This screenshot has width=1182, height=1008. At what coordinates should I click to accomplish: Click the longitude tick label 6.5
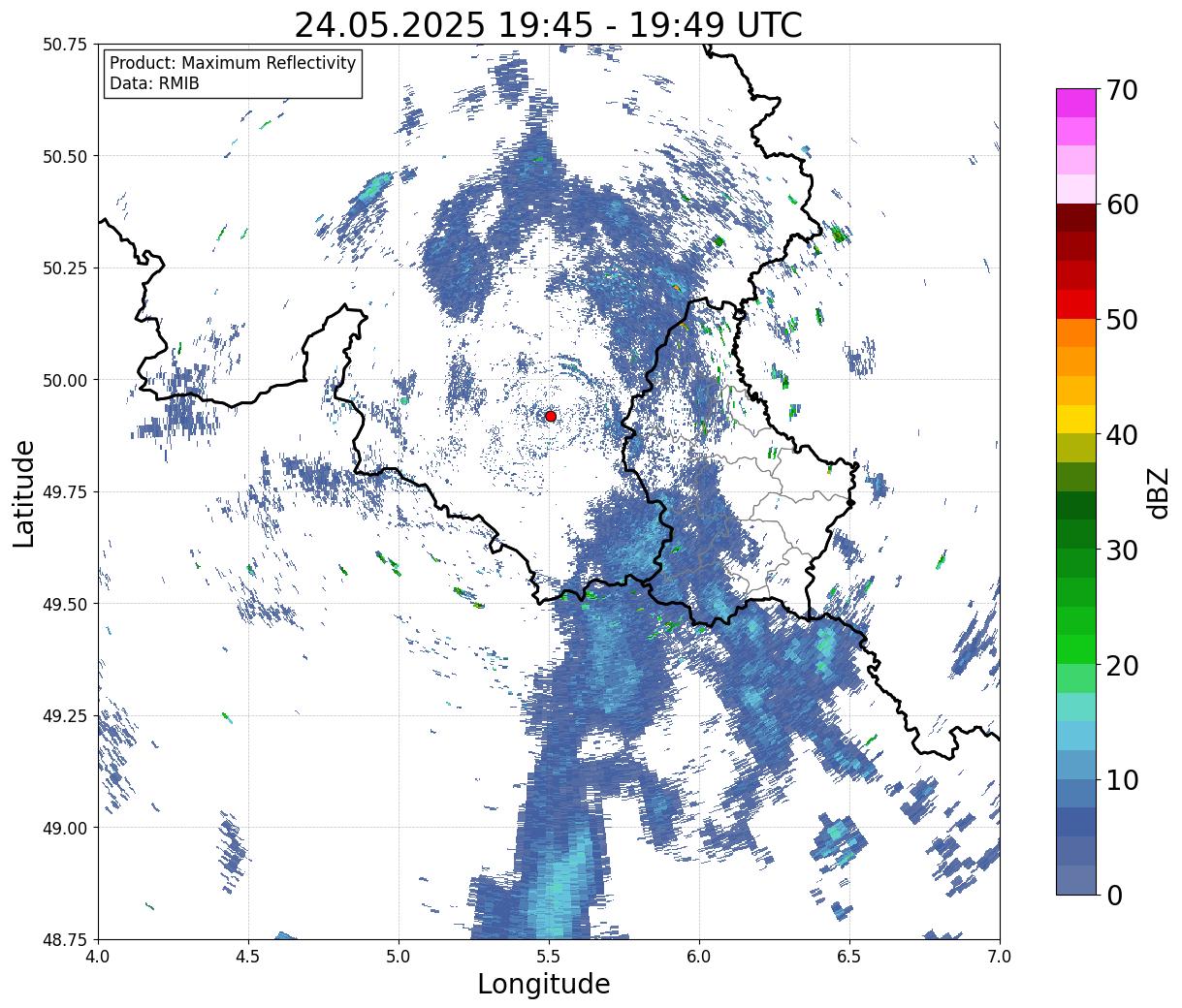point(849,957)
